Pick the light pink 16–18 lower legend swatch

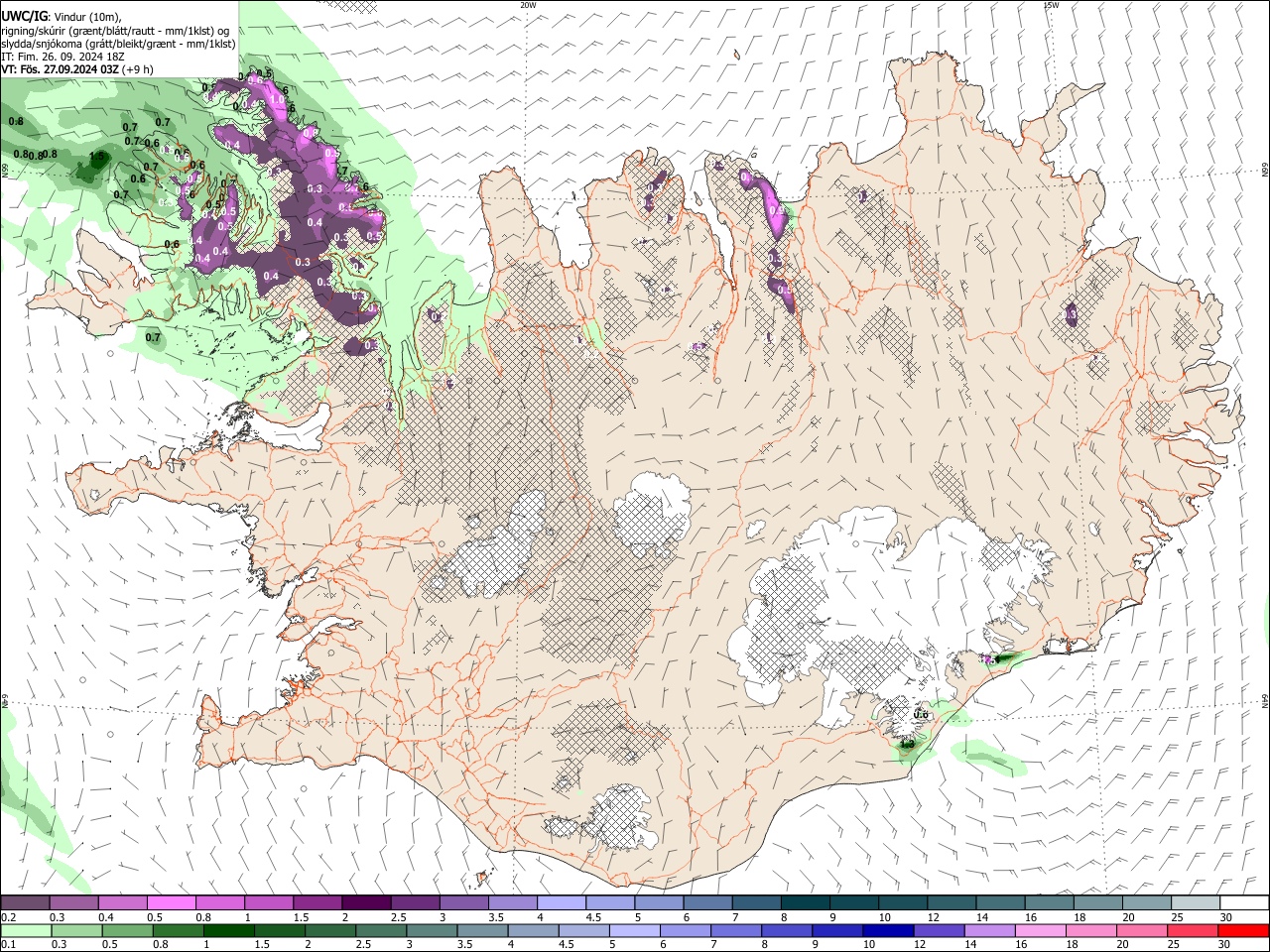1041,930
